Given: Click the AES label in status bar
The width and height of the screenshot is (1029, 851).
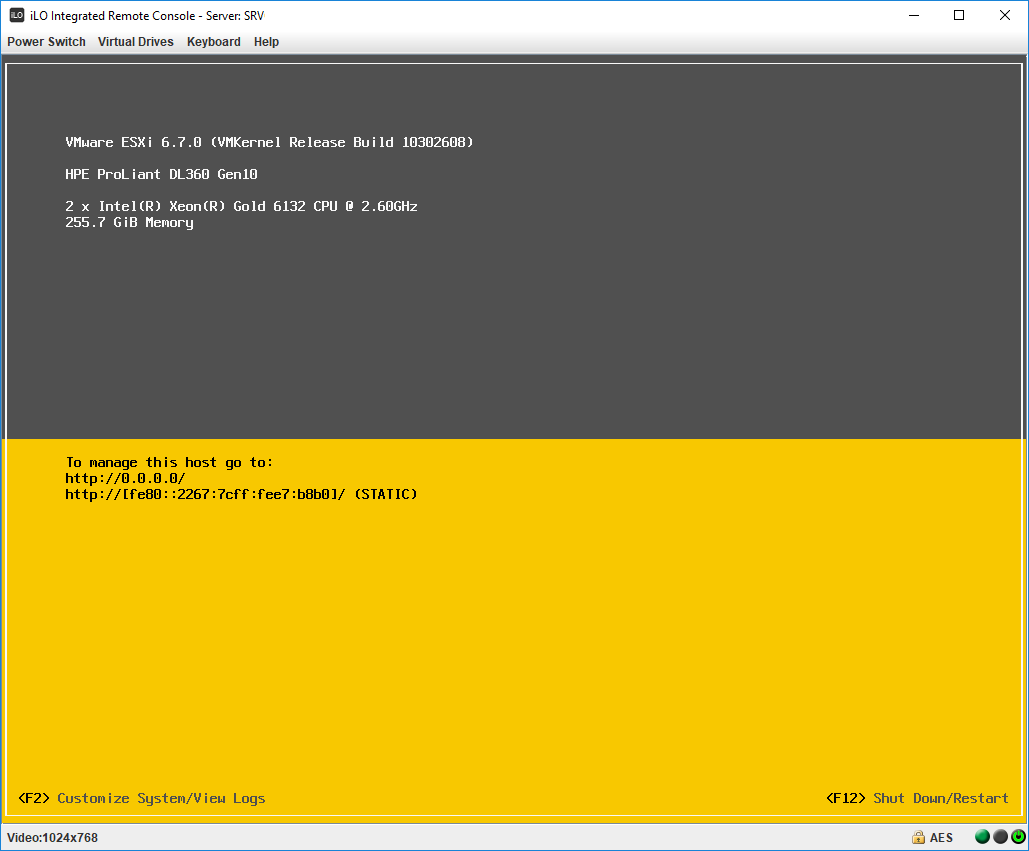Looking at the screenshot, I should 941,838.
